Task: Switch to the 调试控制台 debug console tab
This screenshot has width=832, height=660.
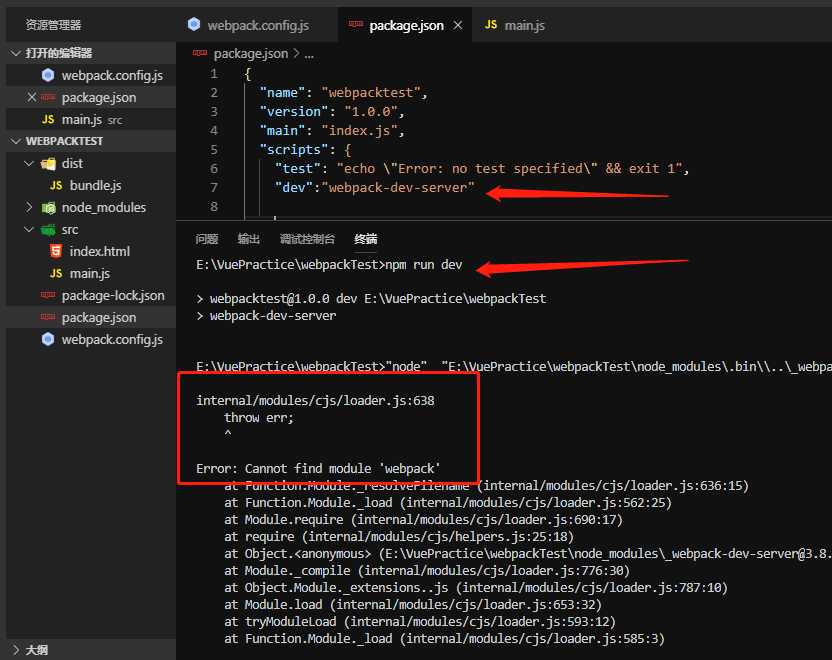Action: click(307, 239)
